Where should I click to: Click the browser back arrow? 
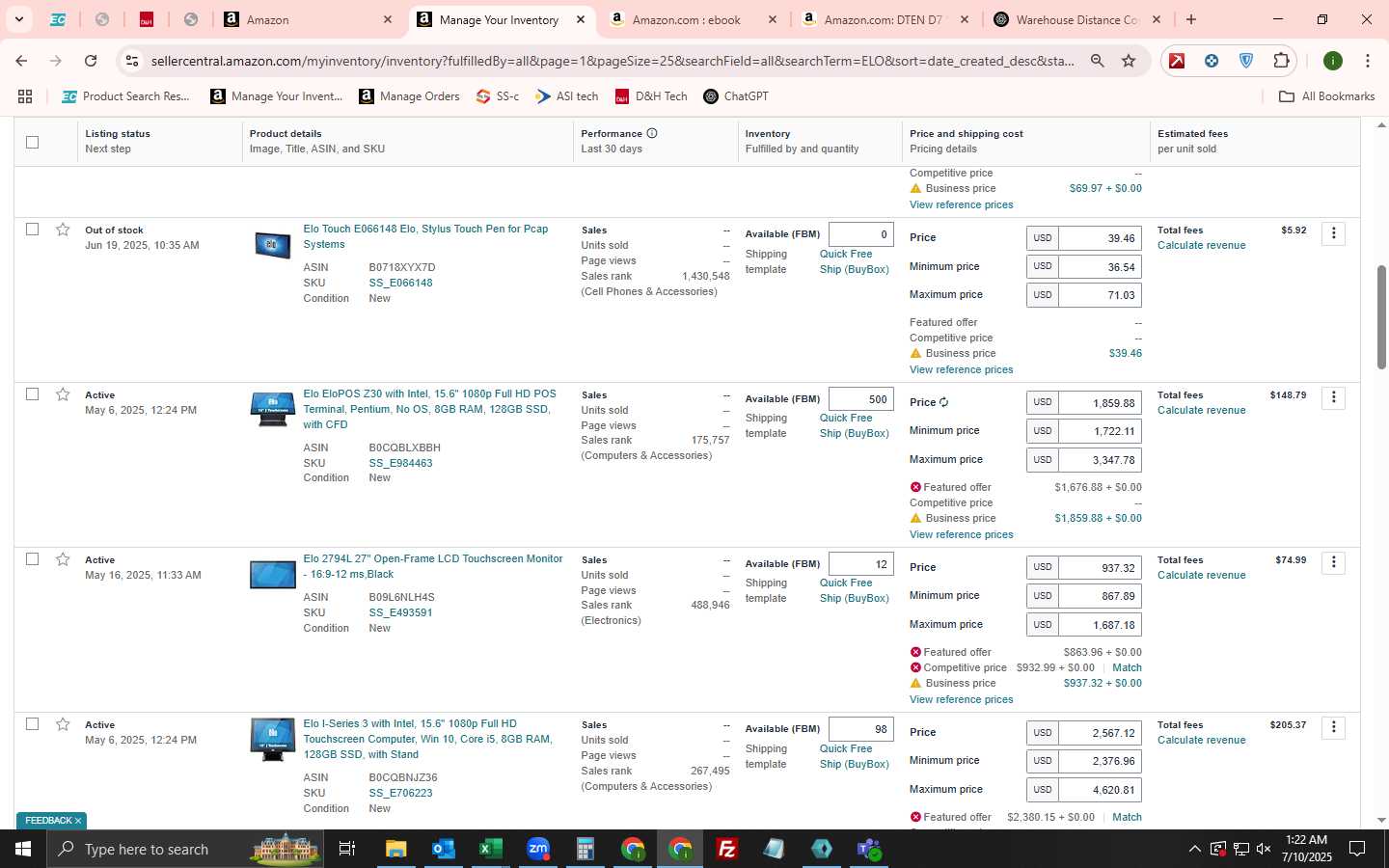[x=21, y=61]
